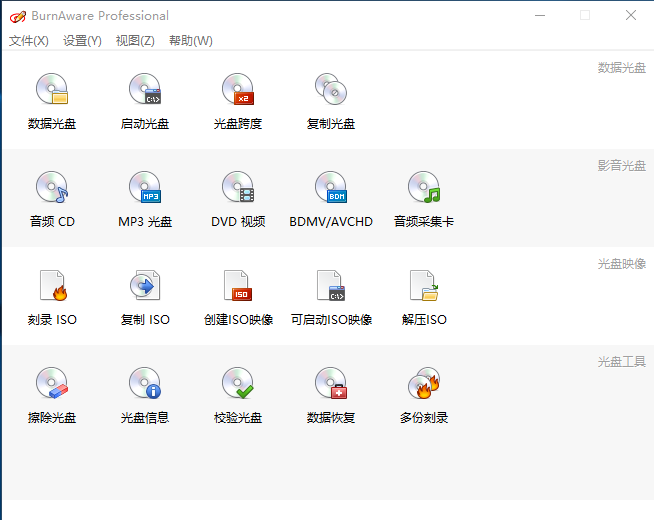Select the 创建ISO映像 make ISO tool
654x520 pixels.
tap(238, 297)
